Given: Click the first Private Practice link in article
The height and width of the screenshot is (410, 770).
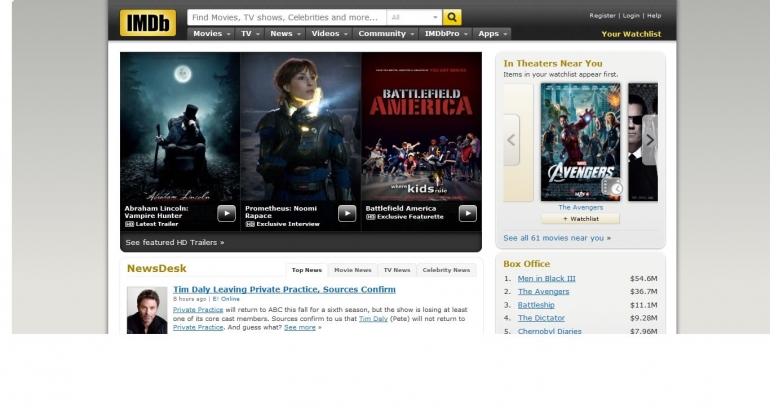Looking at the screenshot, I should (198, 310).
